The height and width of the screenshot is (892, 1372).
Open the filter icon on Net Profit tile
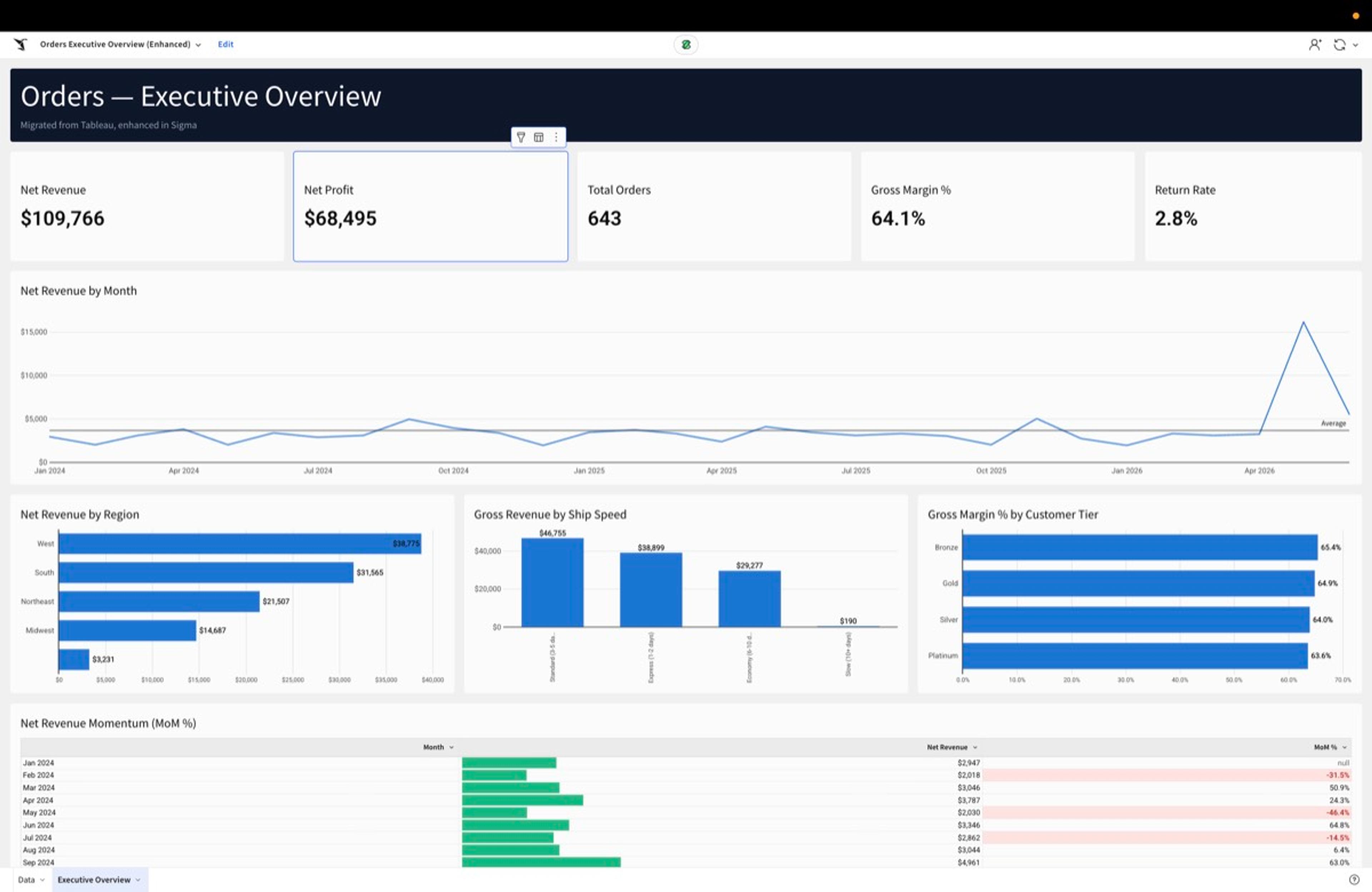coord(521,137)
